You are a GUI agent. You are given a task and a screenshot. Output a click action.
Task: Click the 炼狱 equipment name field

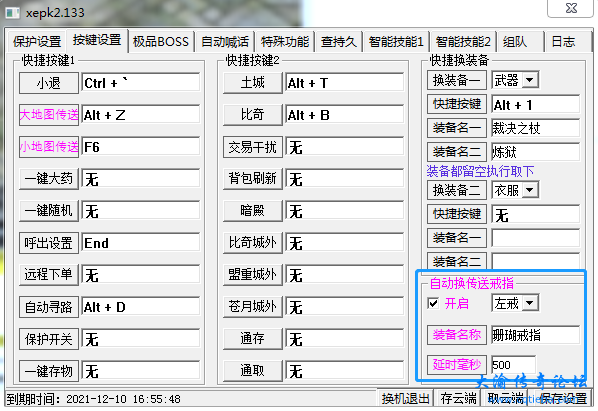536,152
